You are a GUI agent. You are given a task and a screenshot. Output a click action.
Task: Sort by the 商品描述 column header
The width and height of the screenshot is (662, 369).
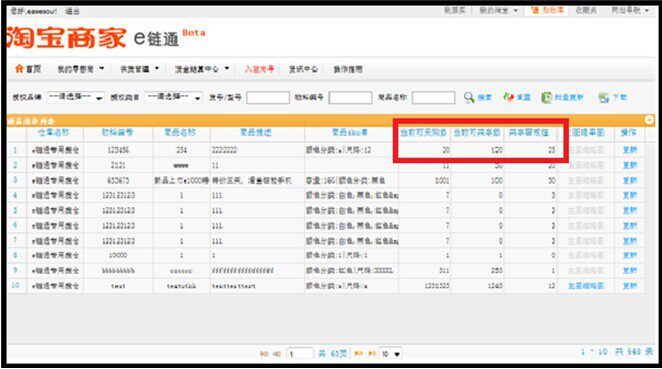coord(256,133)
